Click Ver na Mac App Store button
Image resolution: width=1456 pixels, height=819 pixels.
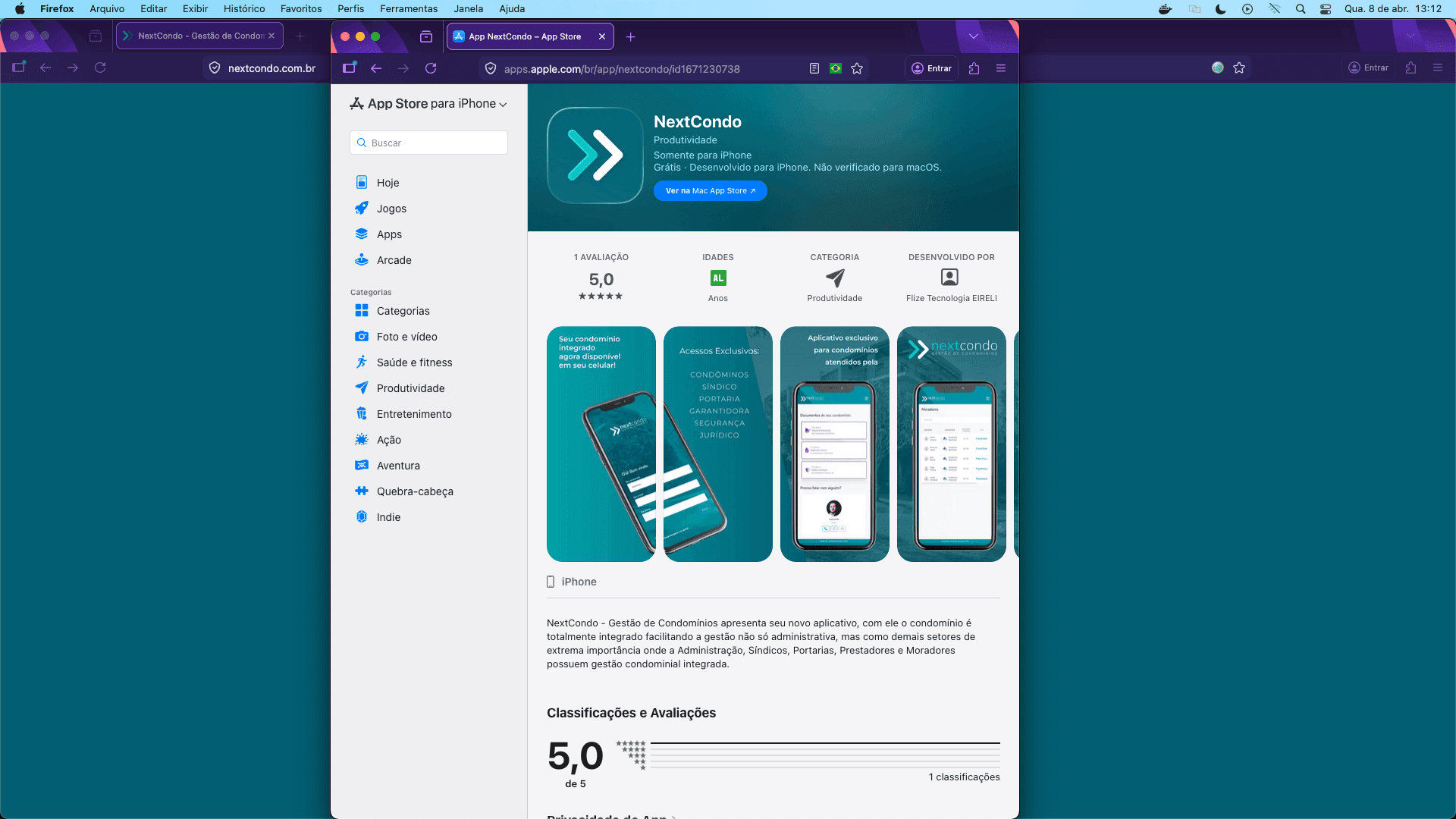click(711, 191)
